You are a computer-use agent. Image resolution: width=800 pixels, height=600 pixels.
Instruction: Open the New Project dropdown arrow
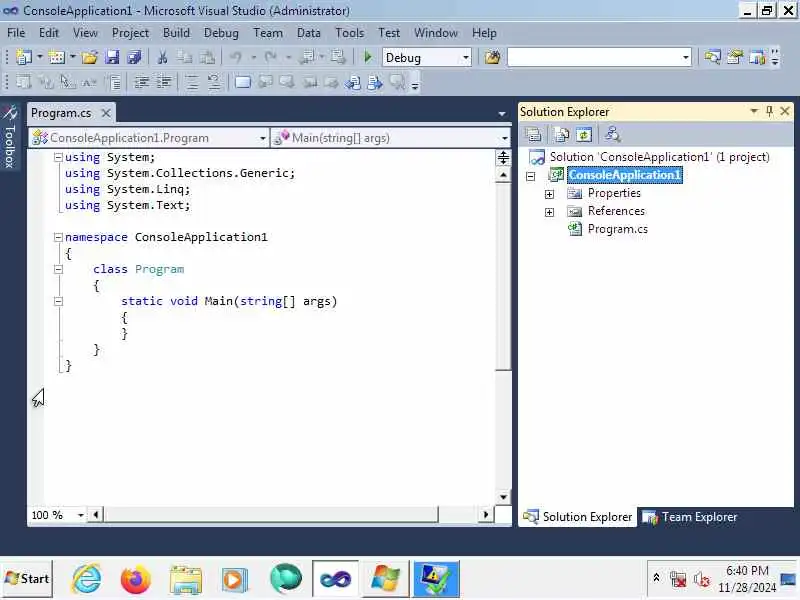(39, 57)
